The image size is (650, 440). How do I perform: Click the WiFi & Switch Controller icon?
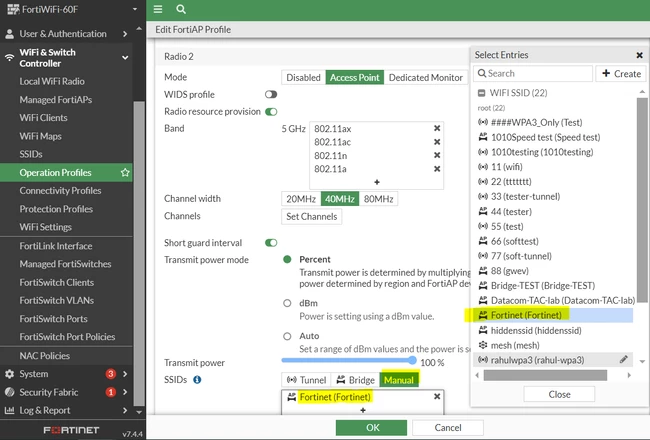[9, 58]
